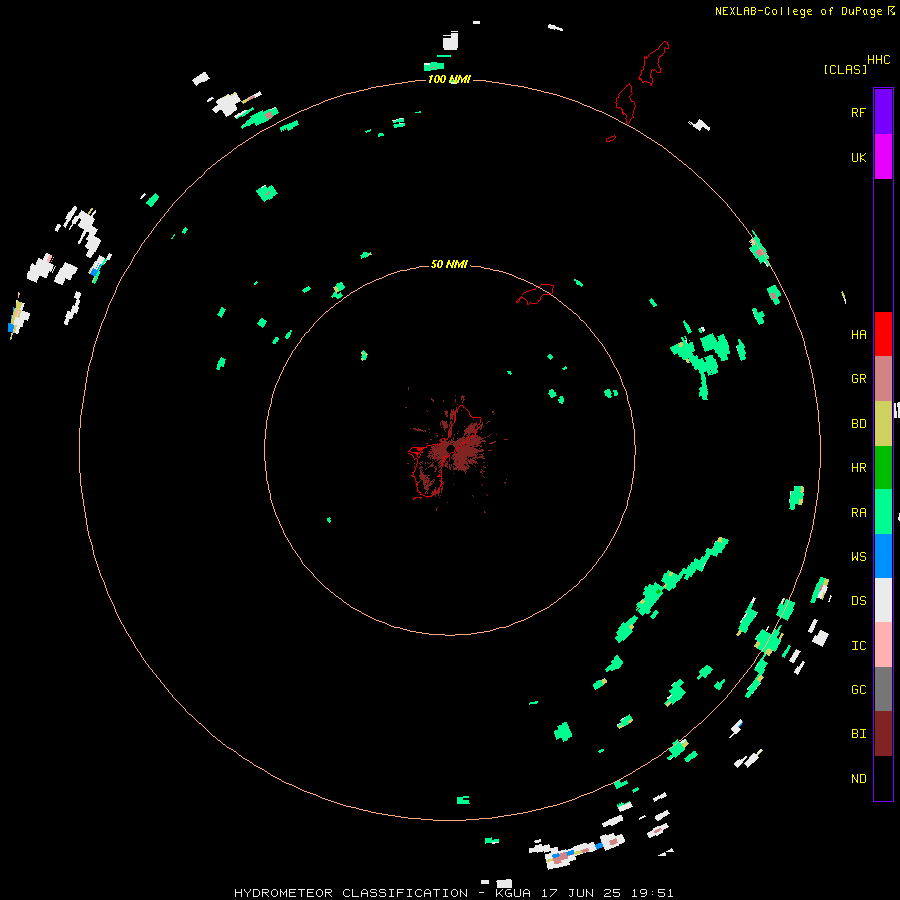The image size is (900, 900).
Task: Click the 'GR' legend label
Action: (858, 379)
